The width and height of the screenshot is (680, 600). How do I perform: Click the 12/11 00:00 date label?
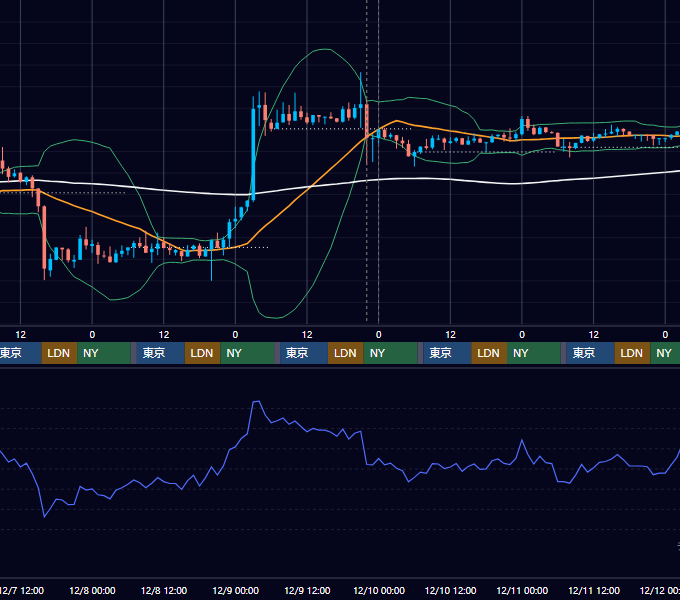(522, 590)
